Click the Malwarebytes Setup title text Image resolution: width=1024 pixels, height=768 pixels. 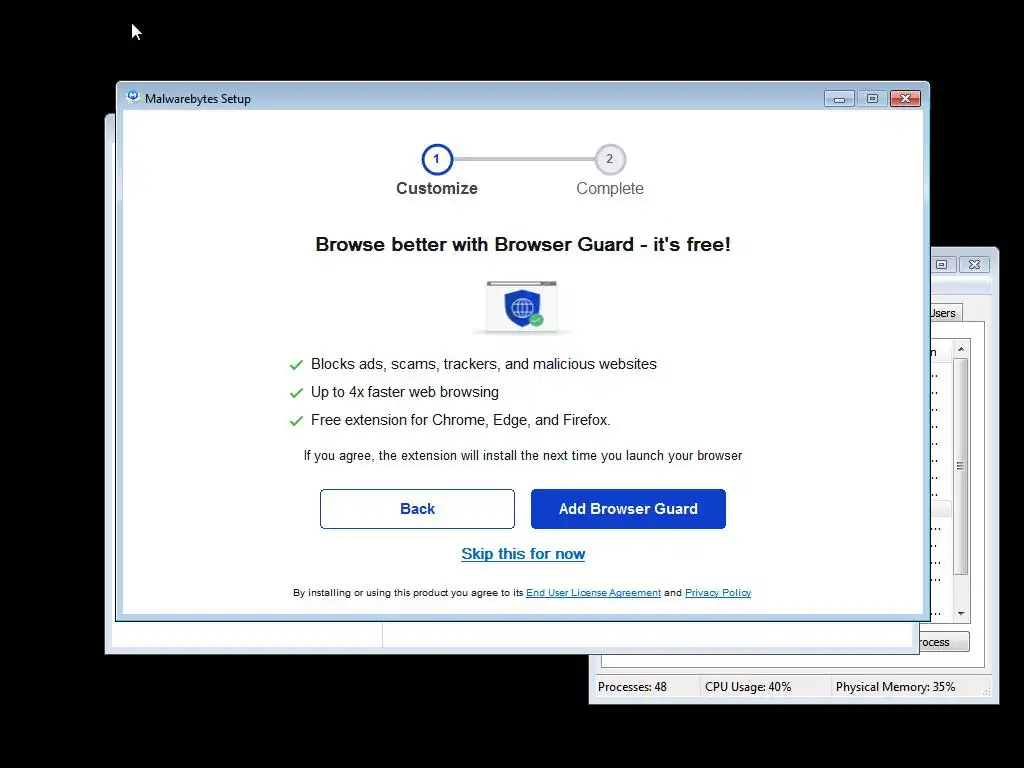click(198, 99)
